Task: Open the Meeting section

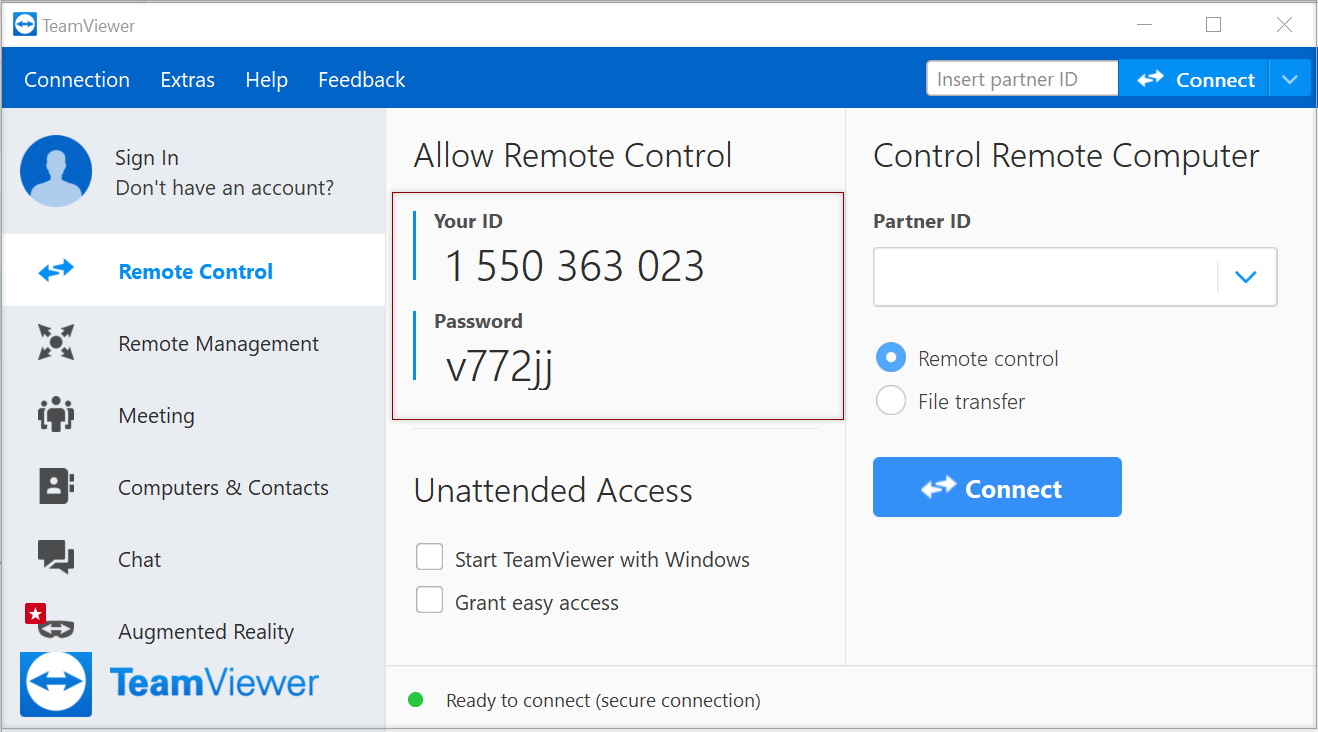Action: [194, 415]
